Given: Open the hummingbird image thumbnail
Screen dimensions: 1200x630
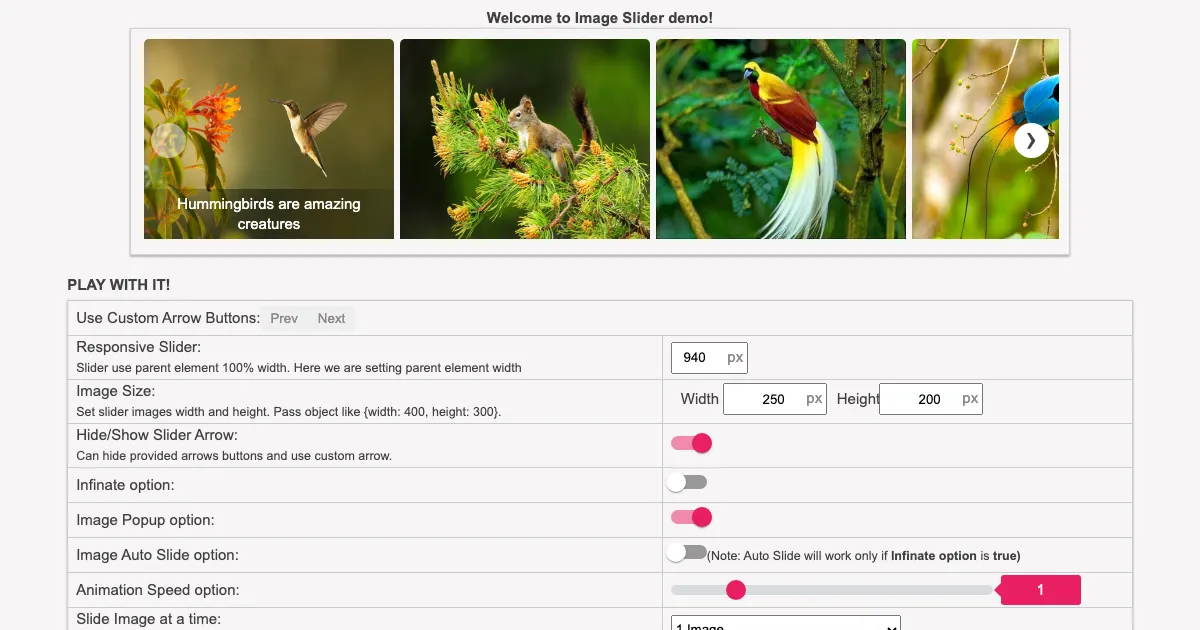Looking at the screenshot, I should [269, 139].
